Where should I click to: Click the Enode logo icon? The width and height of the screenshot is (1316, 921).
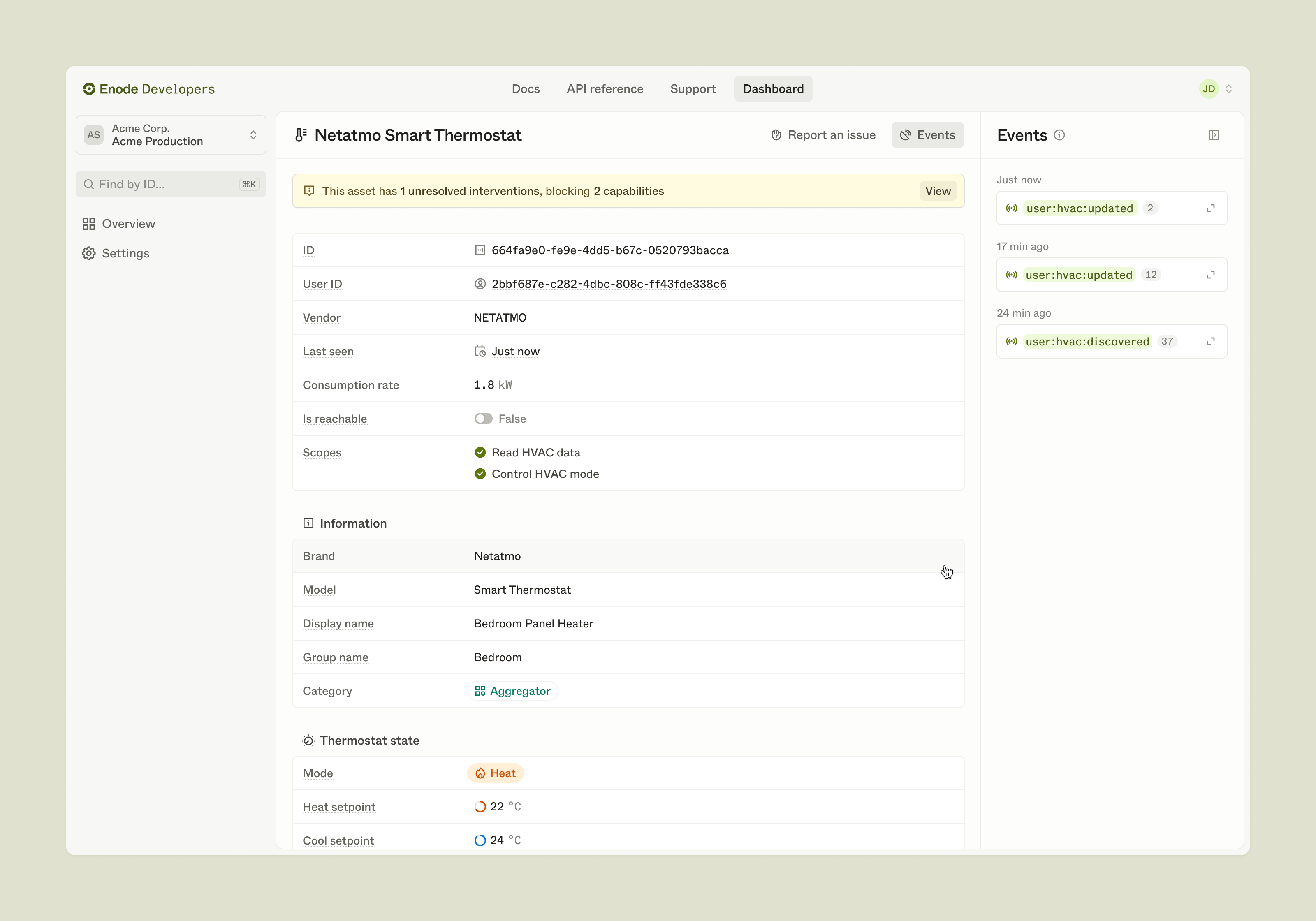pyautogui.click(x=89, y=89)
